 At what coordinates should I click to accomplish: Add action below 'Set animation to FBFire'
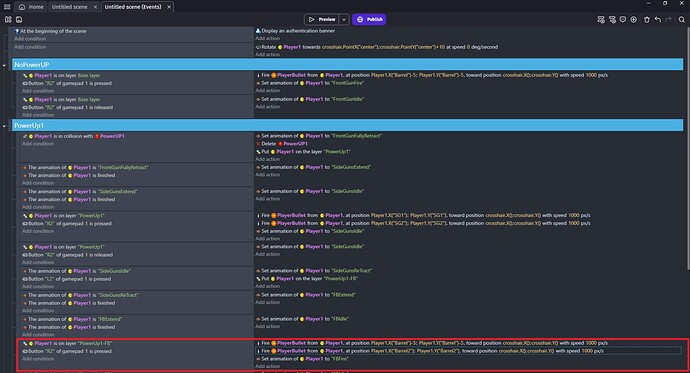pyautogui.click(x=268, y=366)
